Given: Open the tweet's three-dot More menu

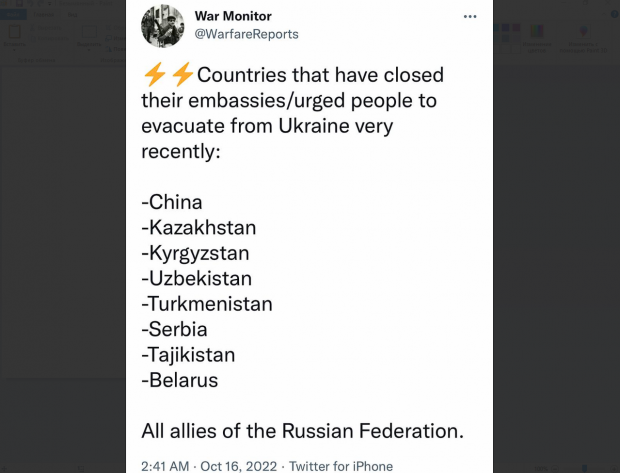Looking at the screenshot, I should (470, 17).
